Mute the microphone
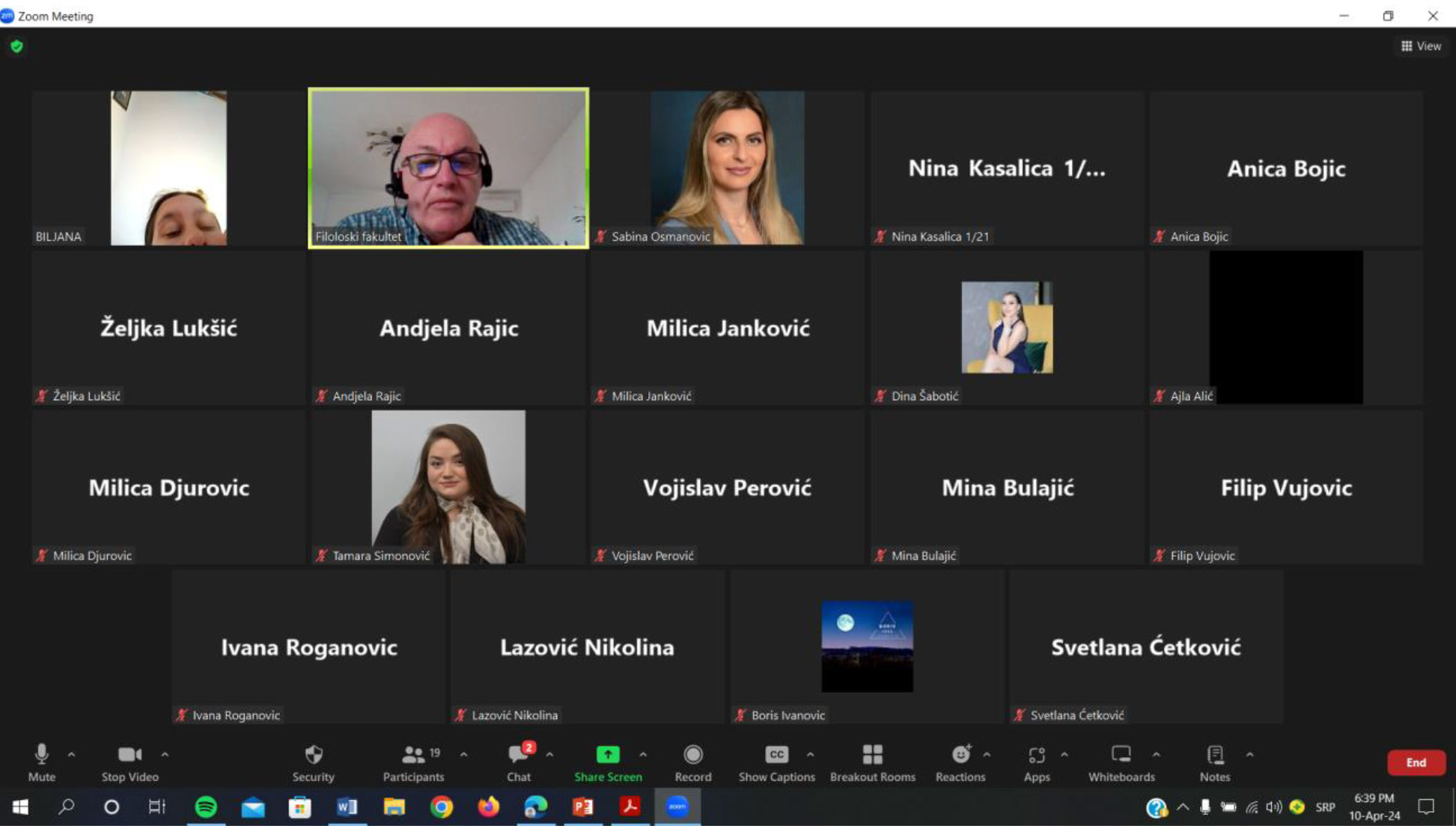Image resolution: width=1456 pixels, height=826 pixels. [x=41, y=762]
